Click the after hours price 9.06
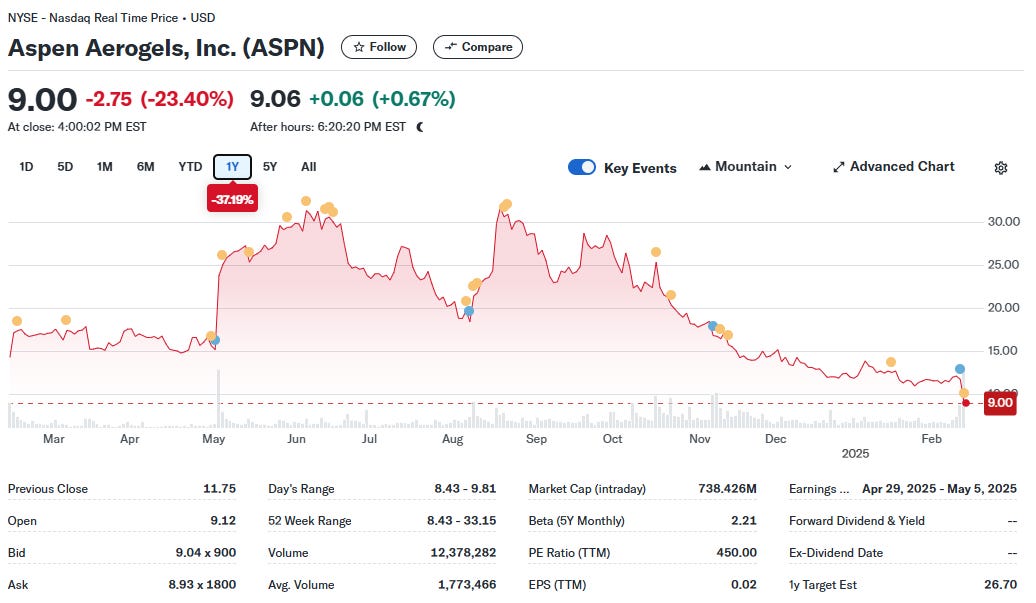This screenshot has height=603, width=1036. (275, 99)
